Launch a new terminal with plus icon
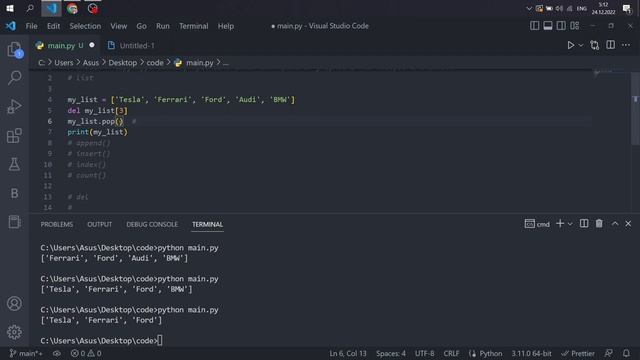 tap(560, 224)
